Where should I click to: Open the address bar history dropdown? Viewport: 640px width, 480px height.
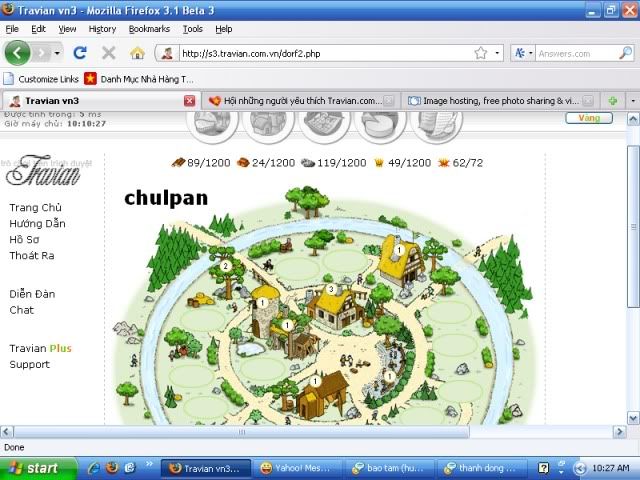(x=497, y=53)
